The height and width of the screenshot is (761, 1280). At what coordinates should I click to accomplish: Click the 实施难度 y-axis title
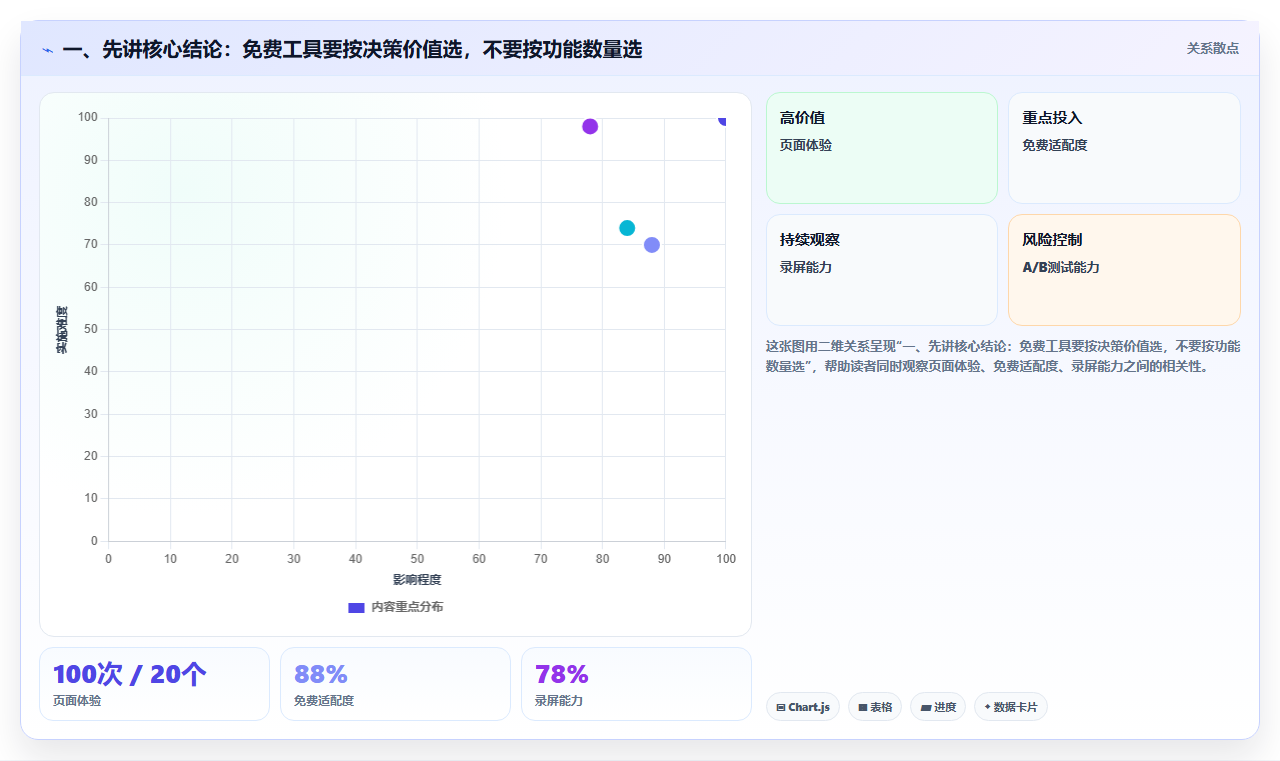pos(62,330)
